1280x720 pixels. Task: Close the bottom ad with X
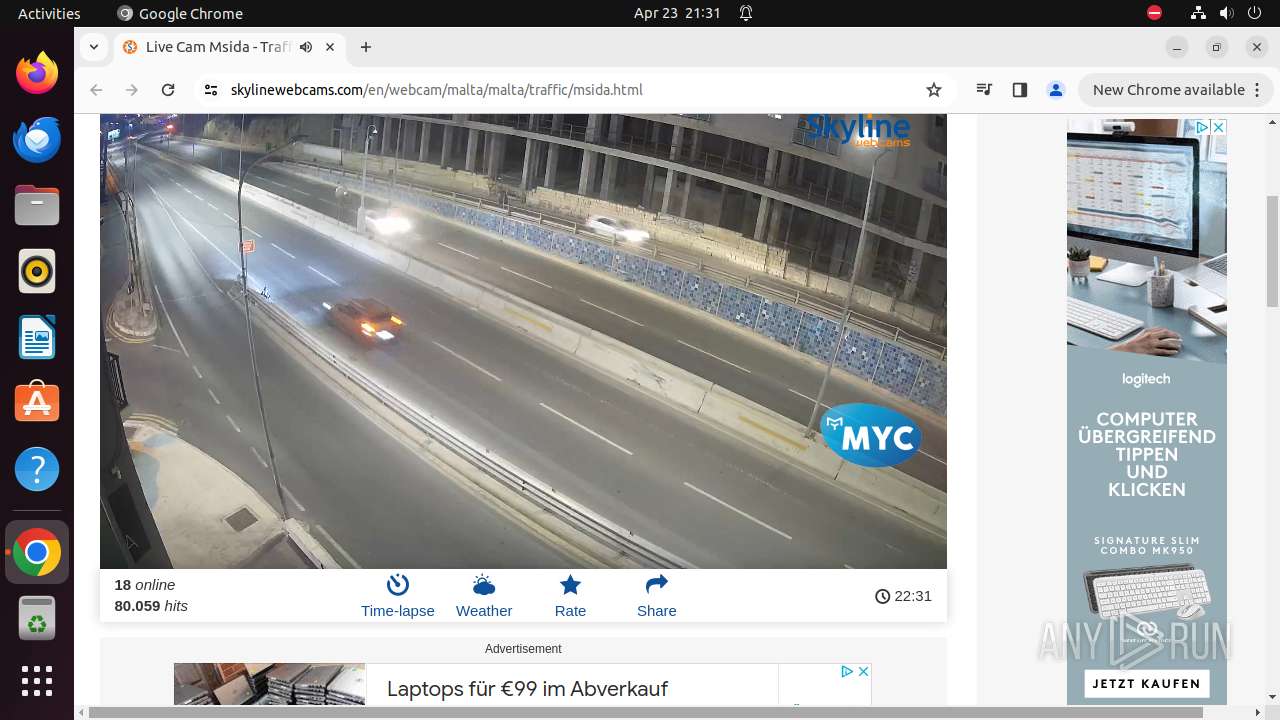[x=863, y=672]
